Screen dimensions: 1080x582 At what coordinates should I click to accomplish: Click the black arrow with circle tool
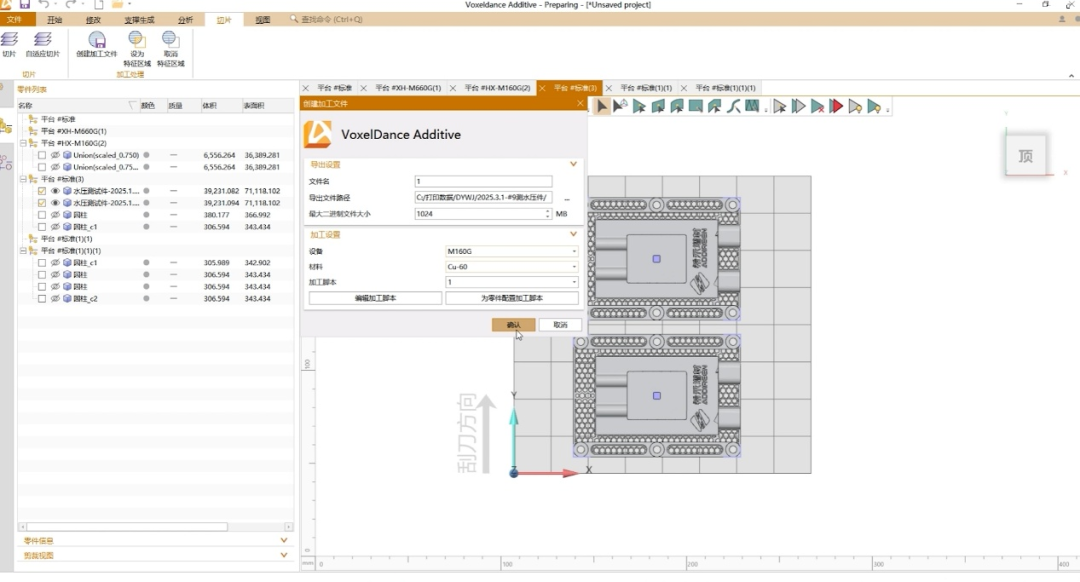click(x=621, y=106)
